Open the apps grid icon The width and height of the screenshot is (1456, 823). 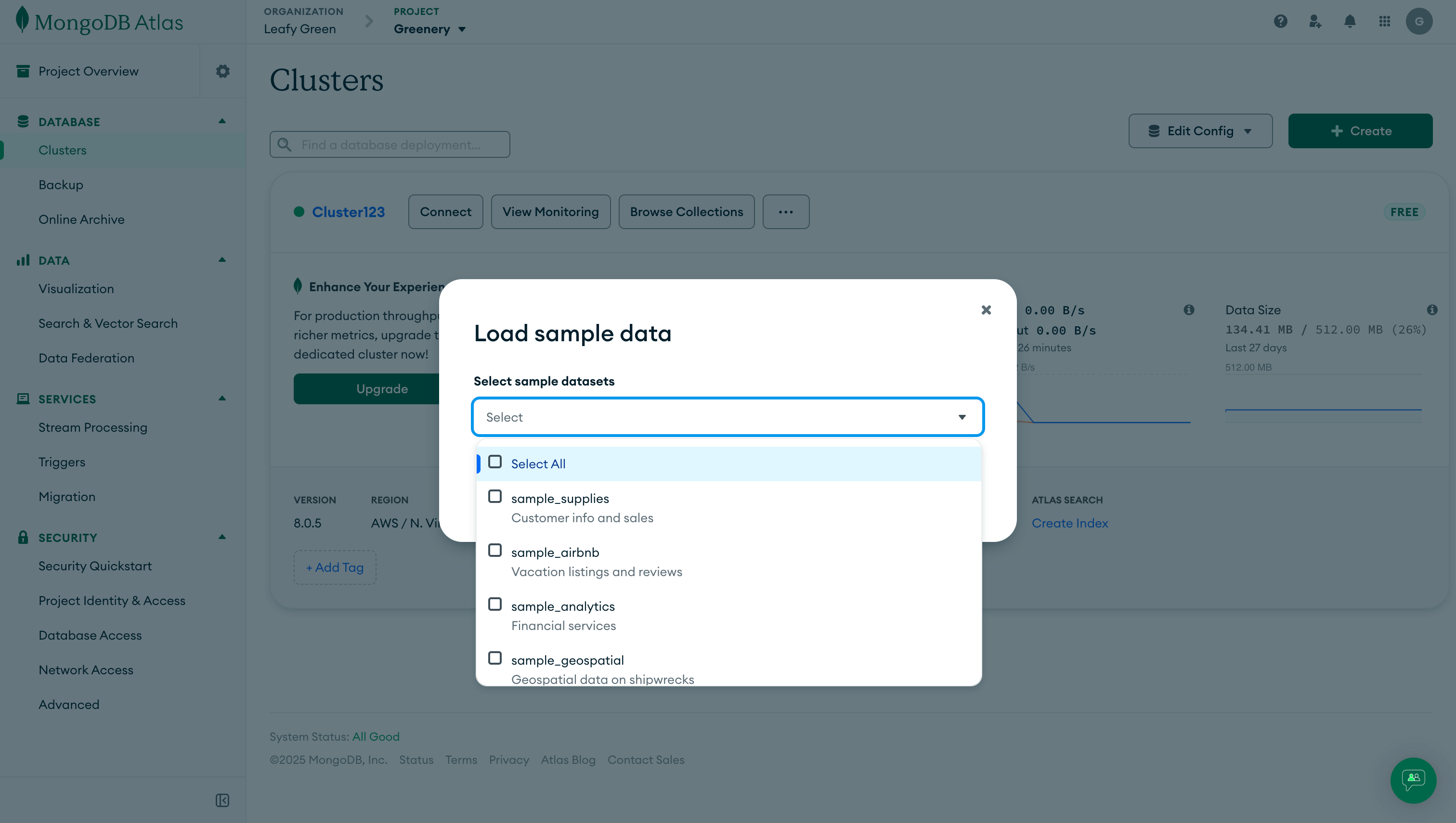point(1384,22)
